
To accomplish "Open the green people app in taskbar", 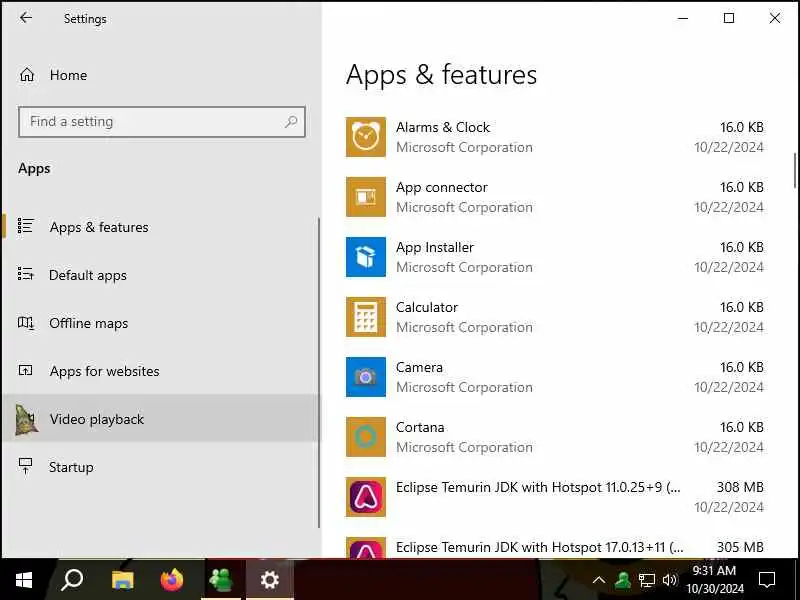I will 221,580.
